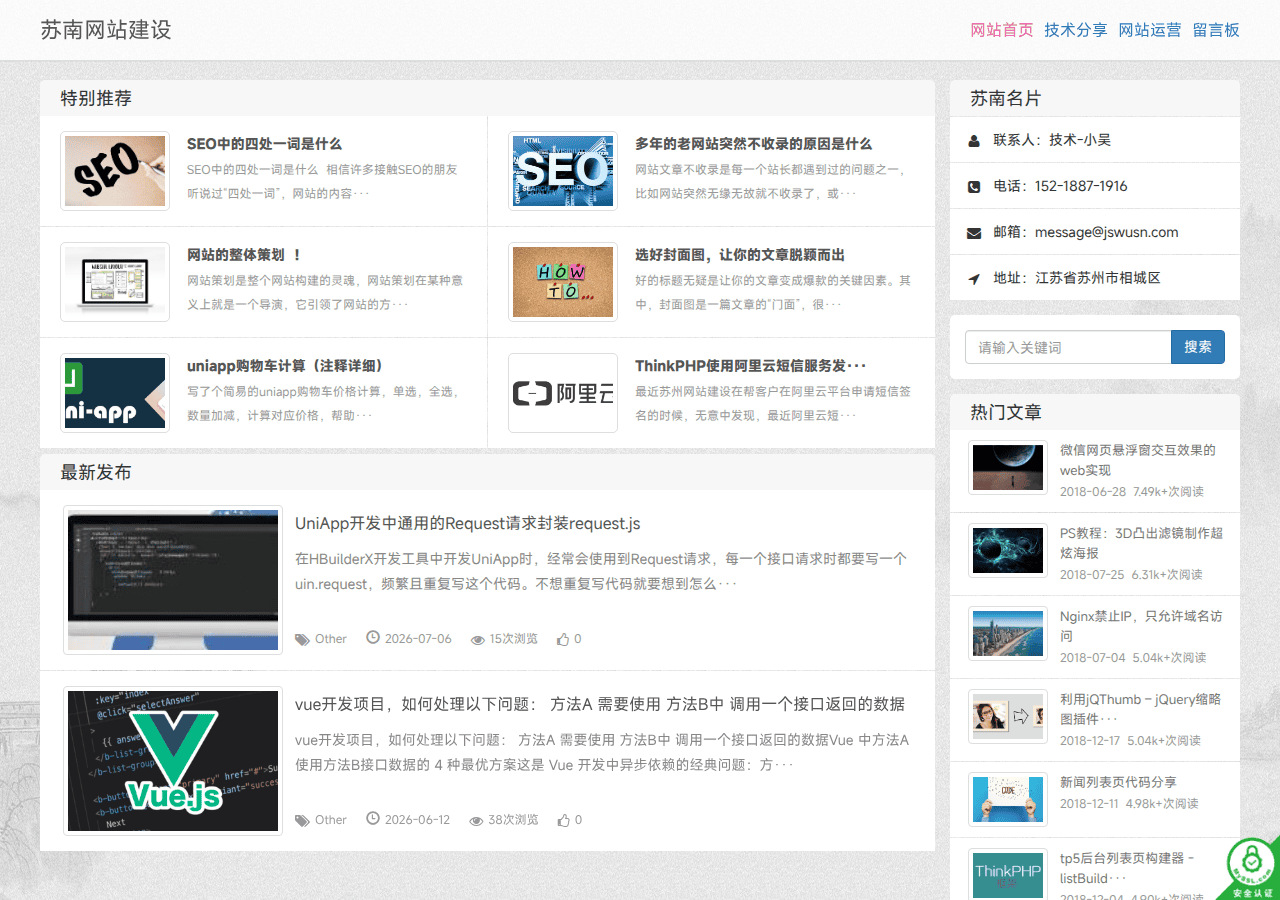1280x900 pixels.
Task: Click the code editor thumbnail of UniApp article
Action: coord(173,580)
